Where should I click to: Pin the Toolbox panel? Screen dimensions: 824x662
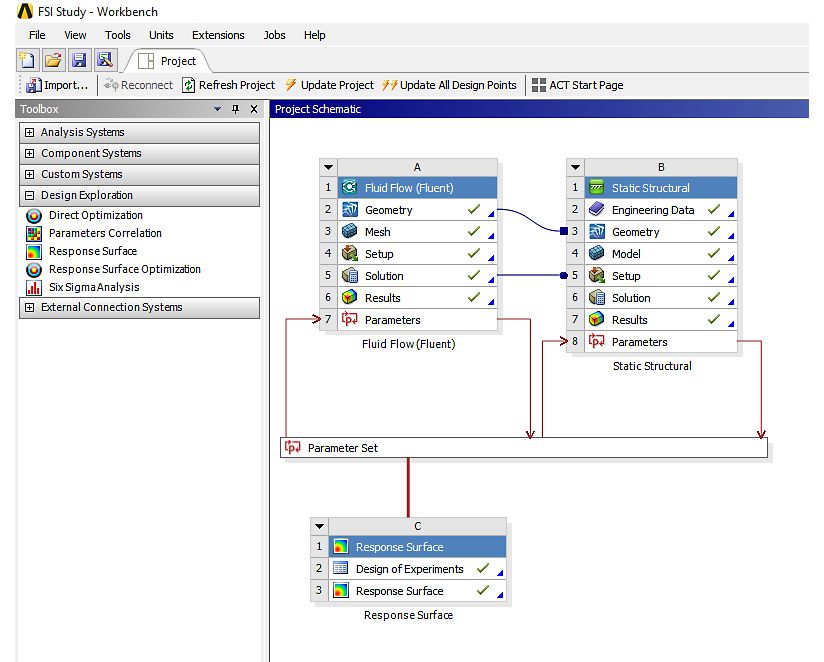[x=235, y=109]
